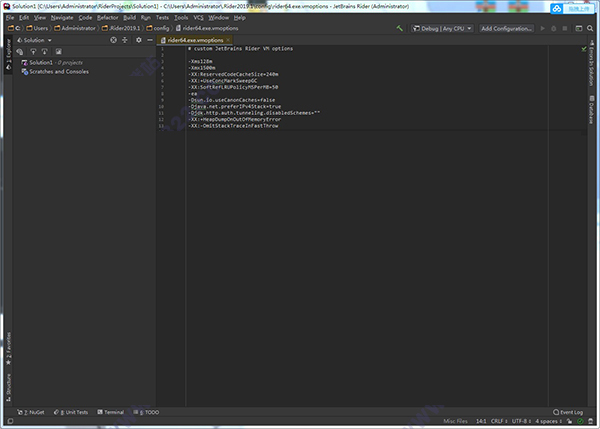Open the 4 spaces indent dropdown
This screenshot has width=600, height=429.
(548, 421)
